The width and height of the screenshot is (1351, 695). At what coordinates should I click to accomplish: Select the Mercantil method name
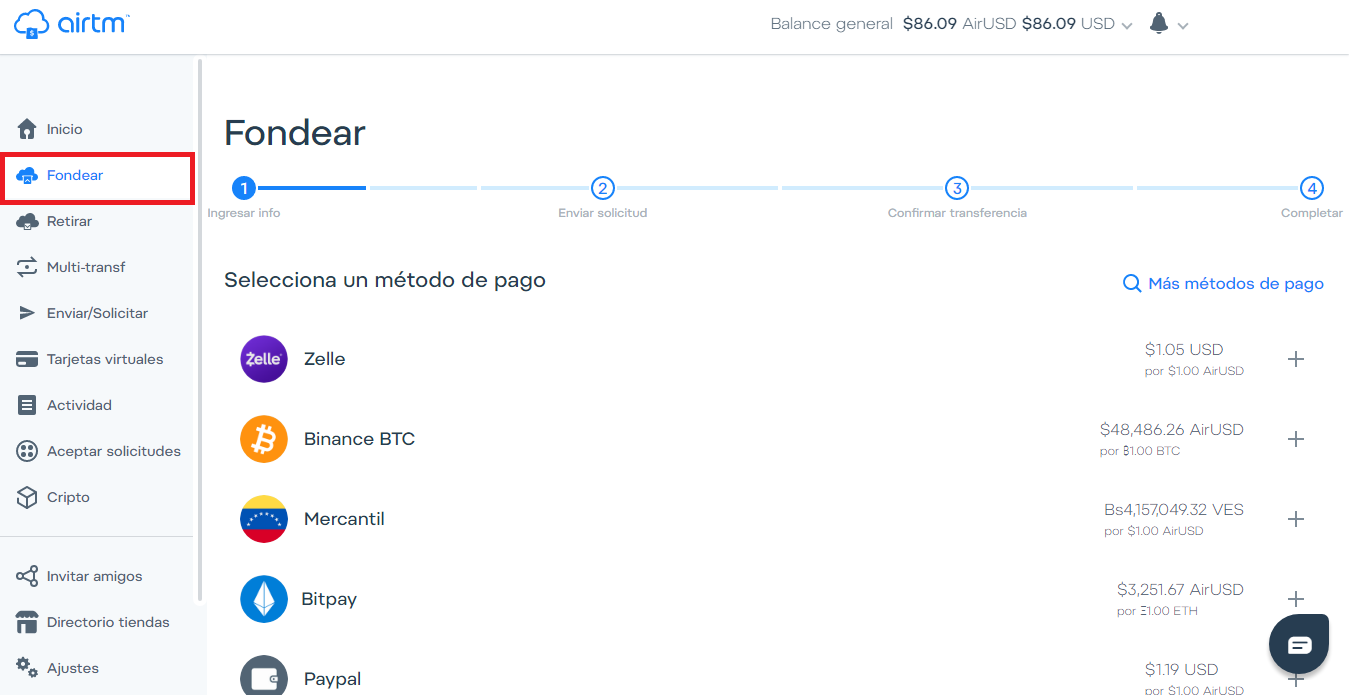344,519
